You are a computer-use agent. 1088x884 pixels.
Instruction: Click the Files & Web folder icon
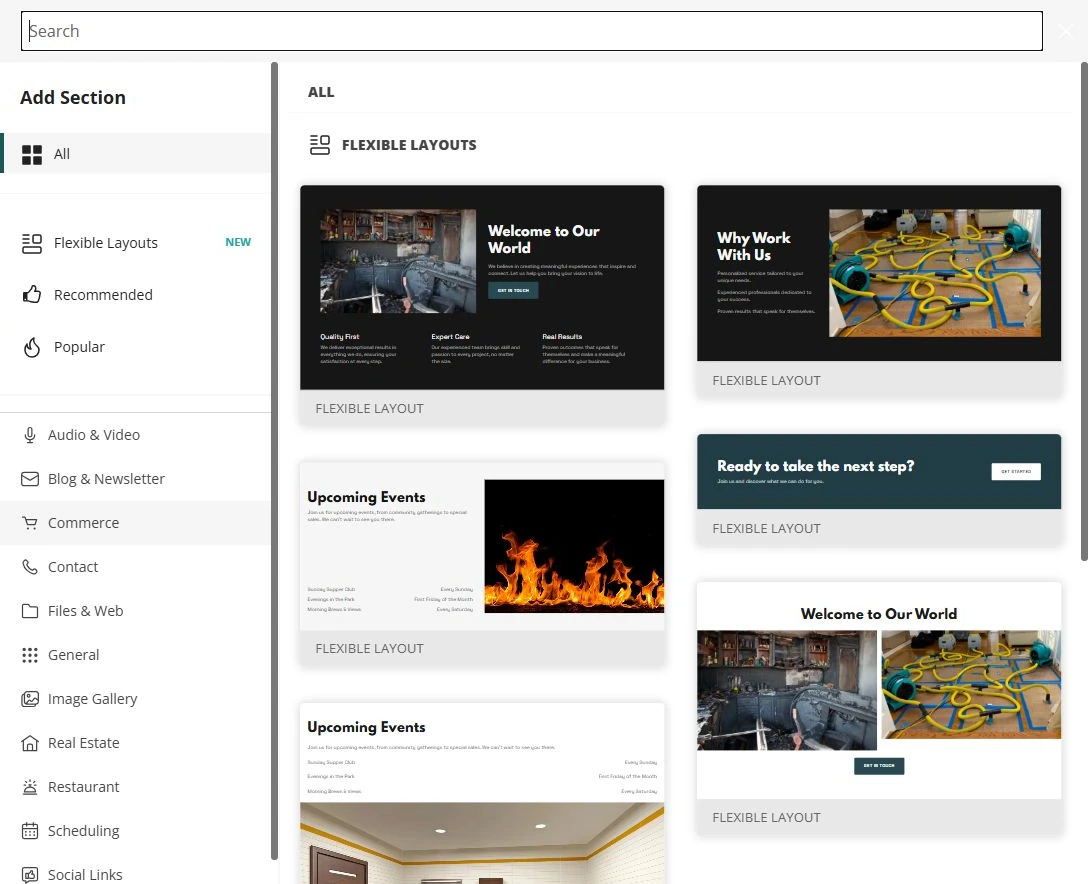coord(30,611)
